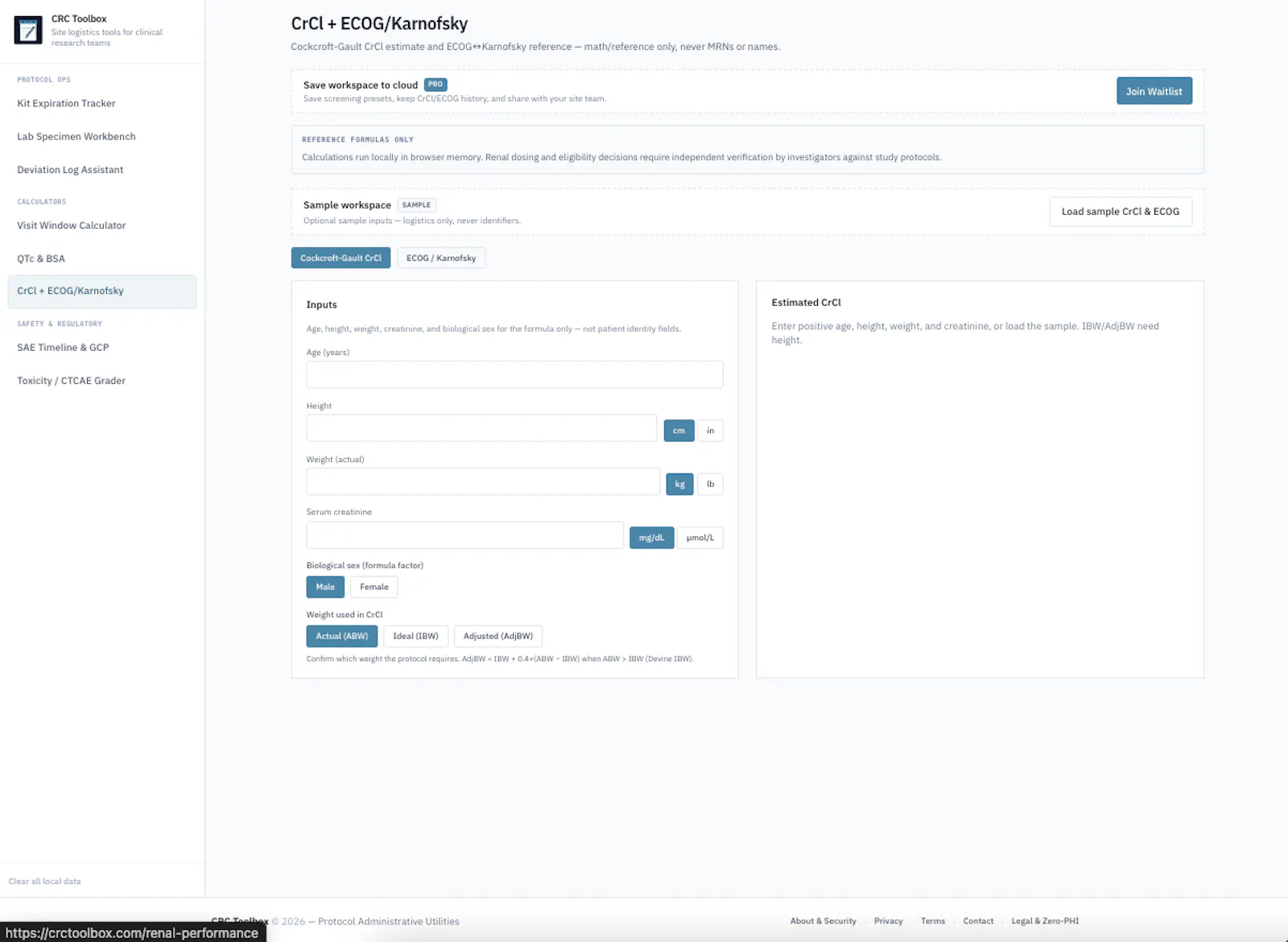This screenshot has width=1288, height=942.
Task: Click the 'Estimated CrCl' heading
Action: click(806, 303)
